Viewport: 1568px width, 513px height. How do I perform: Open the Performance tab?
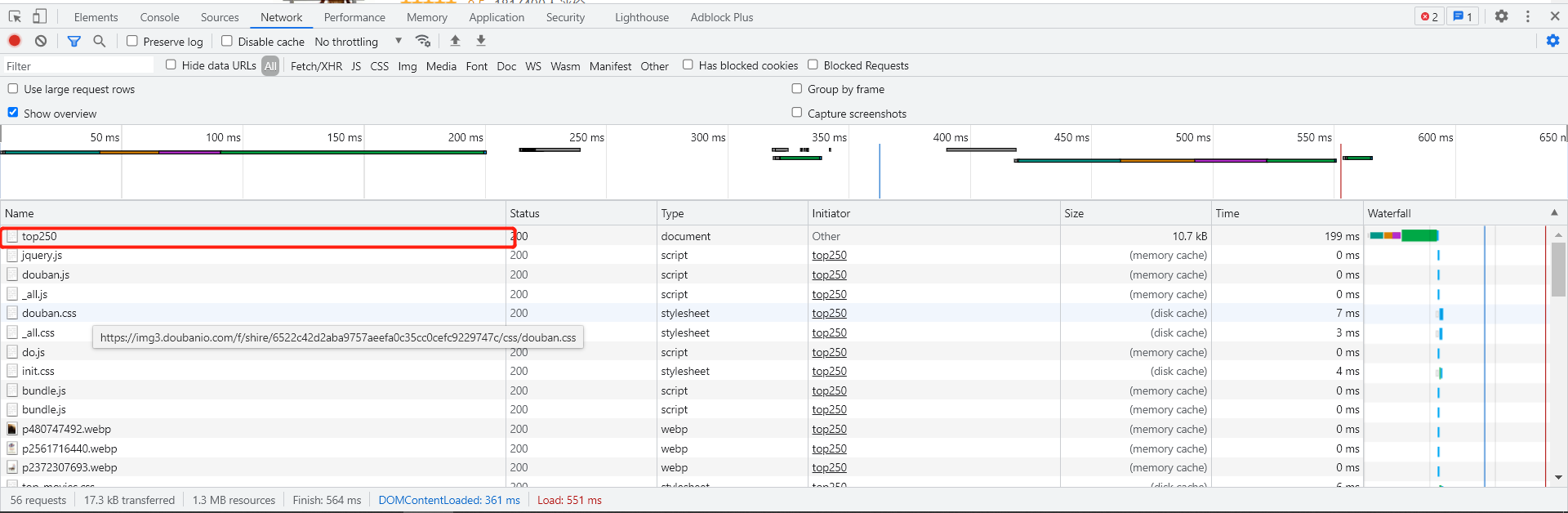pyautogui.click(x=354, y=17)
